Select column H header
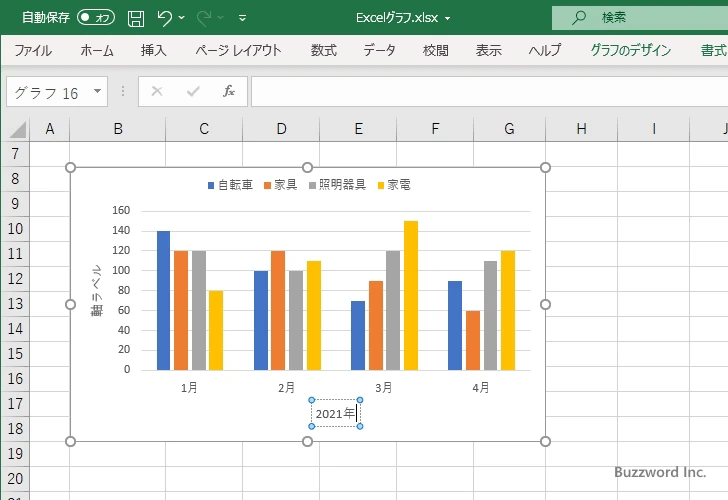728x500 pixels. 581,129
